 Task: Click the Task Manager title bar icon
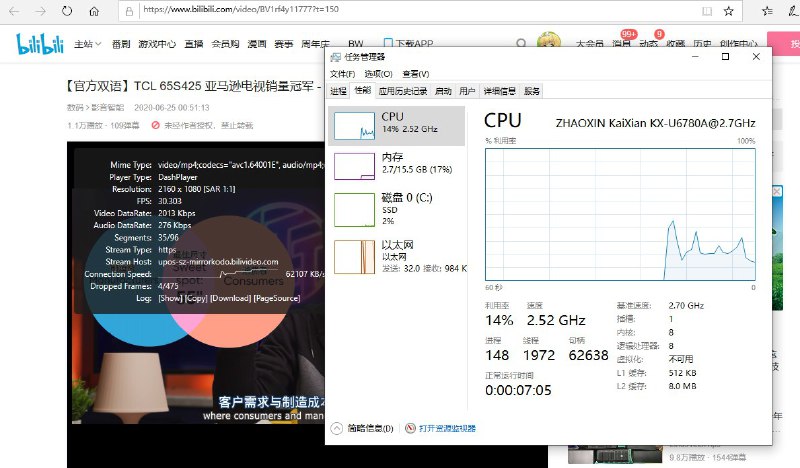pos(336,57)
